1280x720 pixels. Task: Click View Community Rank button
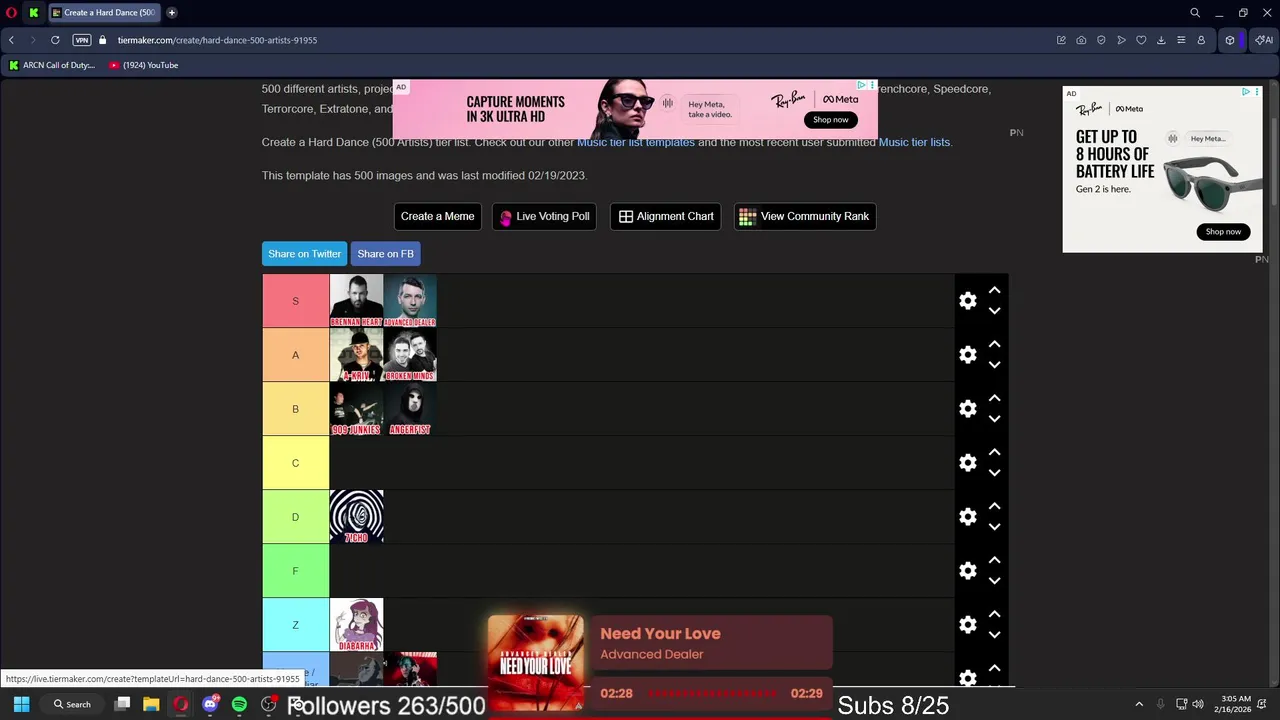[805, 216]
